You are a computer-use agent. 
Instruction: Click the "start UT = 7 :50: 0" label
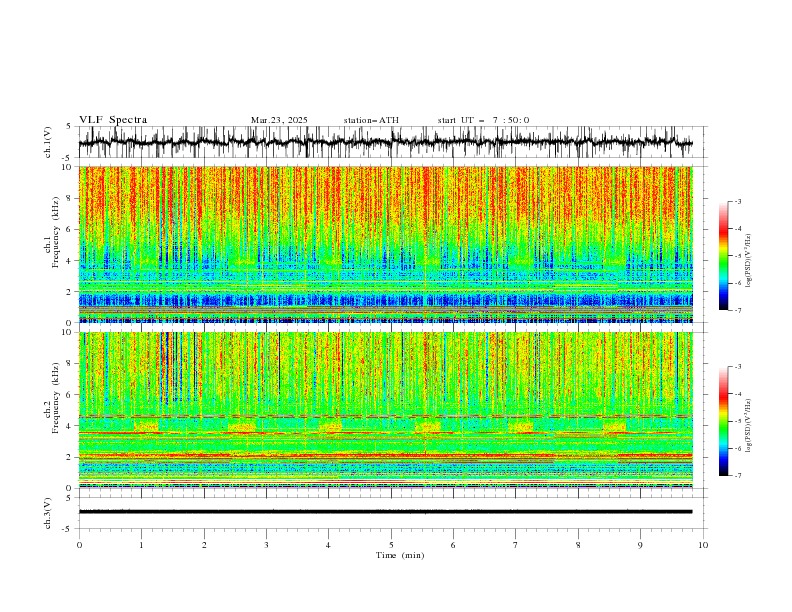(x=483, y=120)
